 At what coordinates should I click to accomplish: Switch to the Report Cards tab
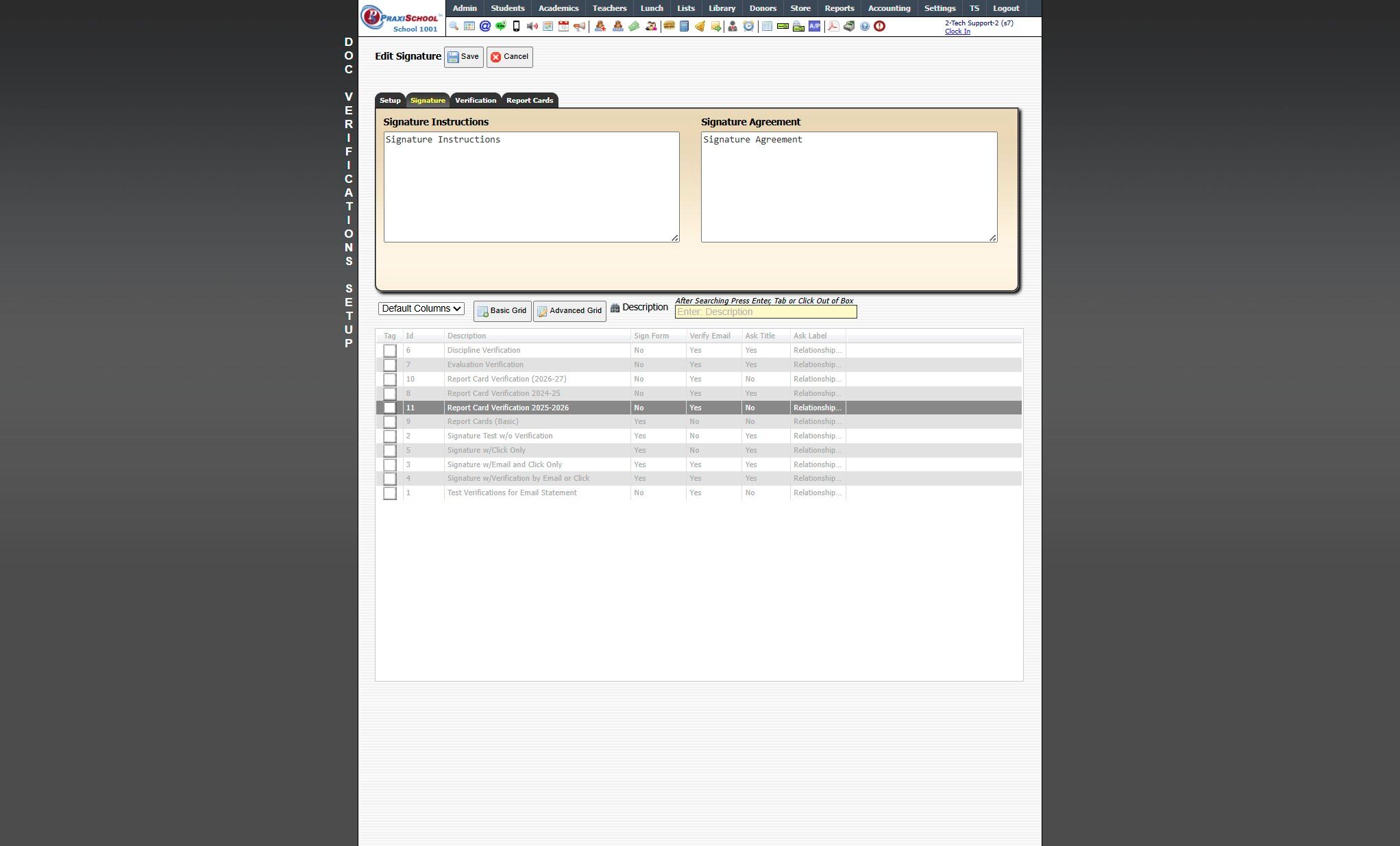(529, 101)
